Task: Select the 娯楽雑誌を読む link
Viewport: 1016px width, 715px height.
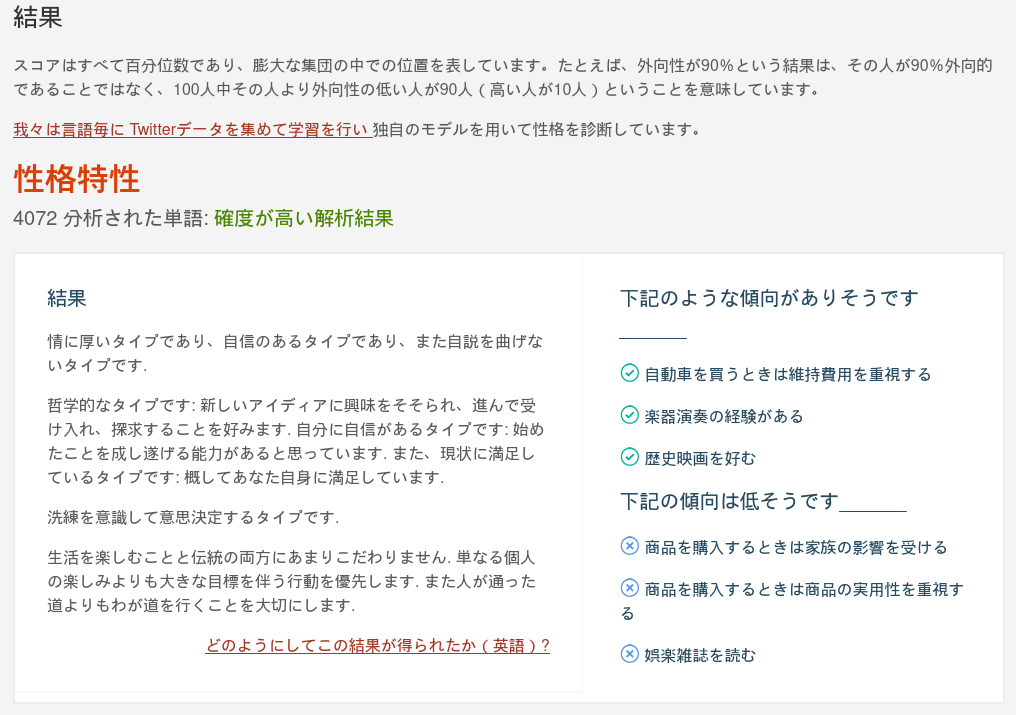Action: tap(700, 656)
